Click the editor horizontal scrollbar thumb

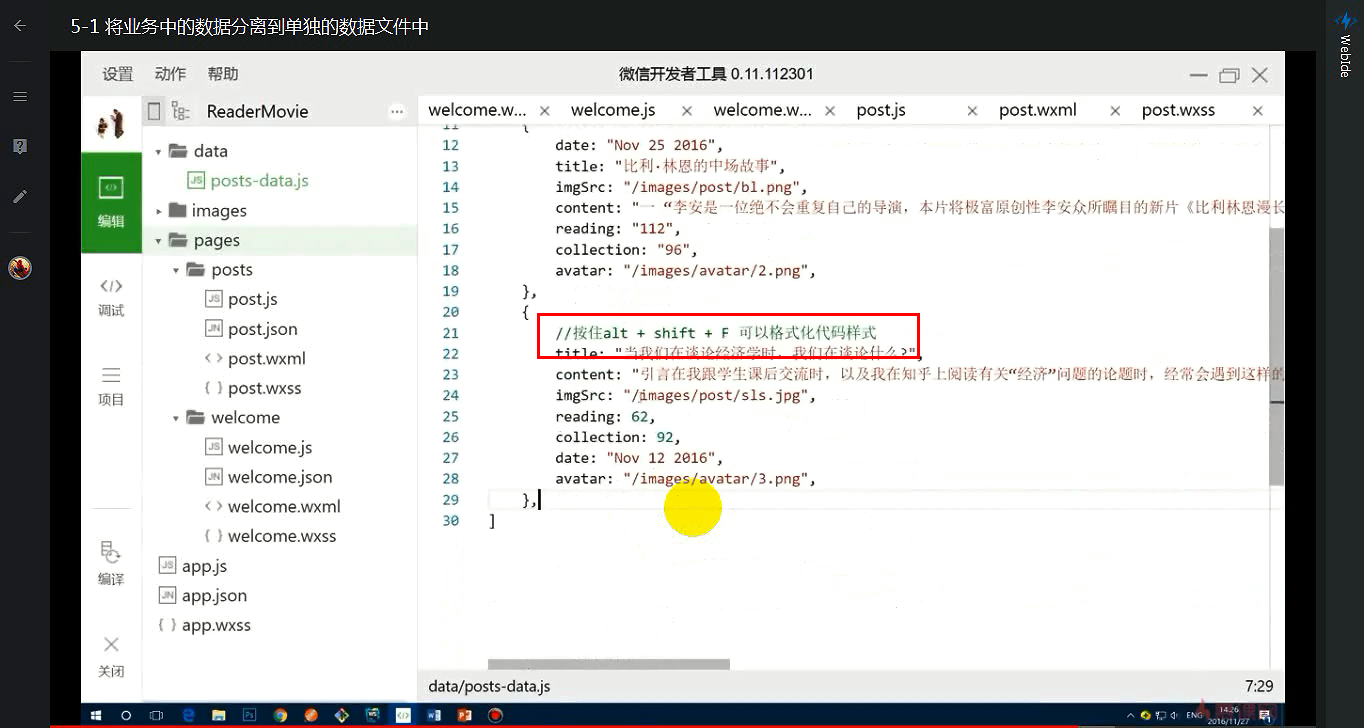pos(608,664)
